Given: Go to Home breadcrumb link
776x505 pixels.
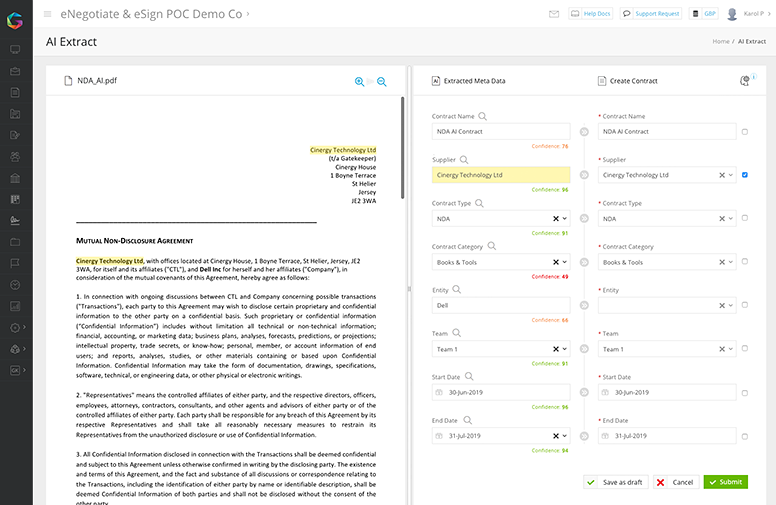Looking at the screenshot, I should [721, 42].
